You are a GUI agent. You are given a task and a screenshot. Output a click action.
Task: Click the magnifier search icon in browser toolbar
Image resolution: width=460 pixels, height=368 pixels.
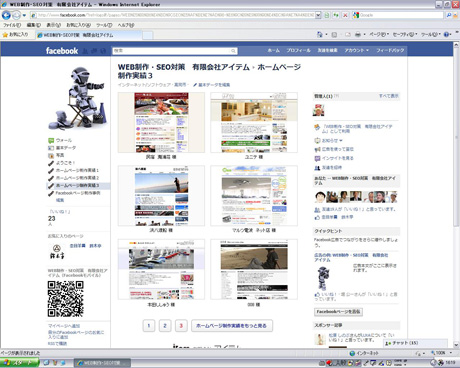tap(449, 15)
